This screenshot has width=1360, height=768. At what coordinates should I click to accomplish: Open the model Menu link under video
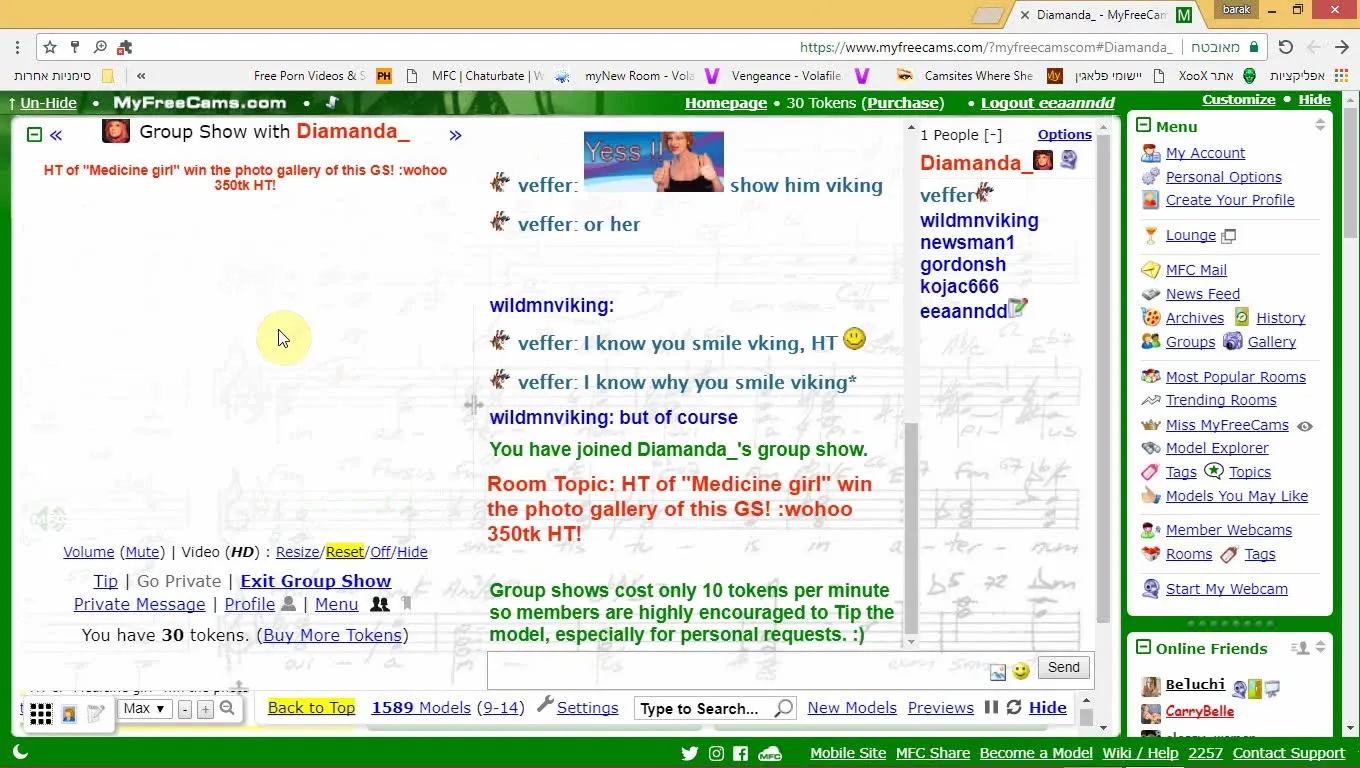tap(336, 604)
